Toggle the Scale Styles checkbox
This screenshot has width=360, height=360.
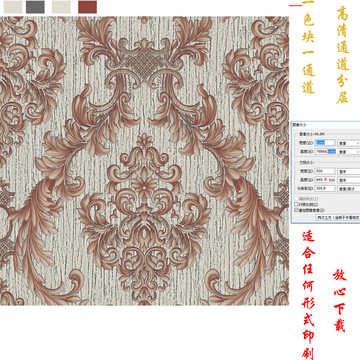tap(296, 199)
